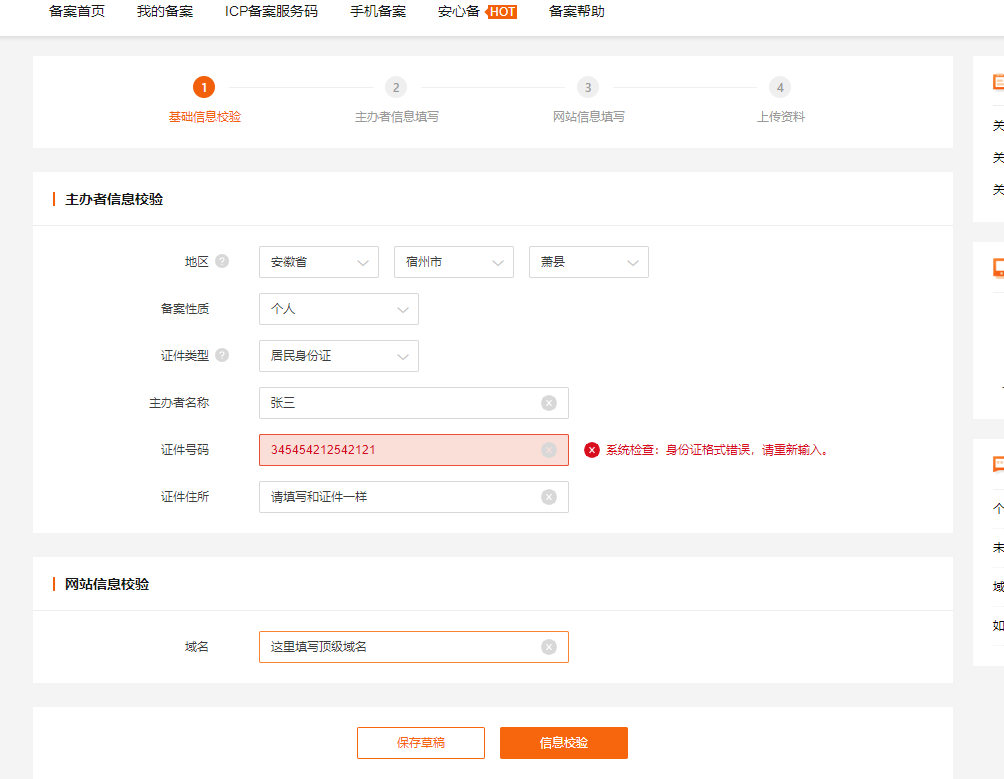The image size is (1004, 779).
Task: Clear the 证件号码 field with its X icon
Action: 549,450
